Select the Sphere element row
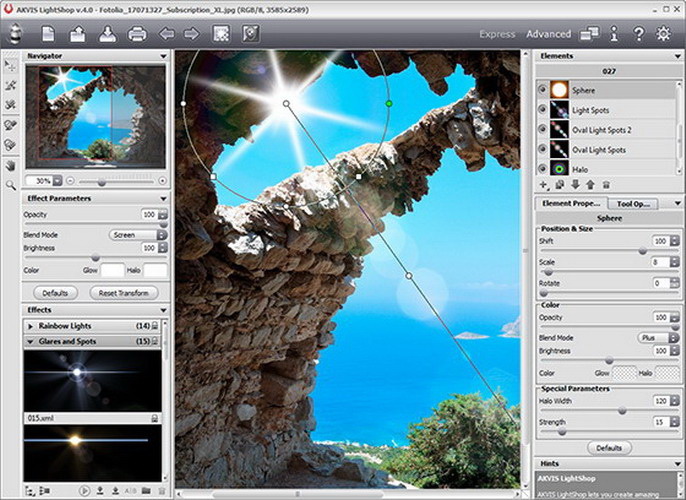This screenshot has height=500, width=686. pyautogui.click(x=606, y=90)
